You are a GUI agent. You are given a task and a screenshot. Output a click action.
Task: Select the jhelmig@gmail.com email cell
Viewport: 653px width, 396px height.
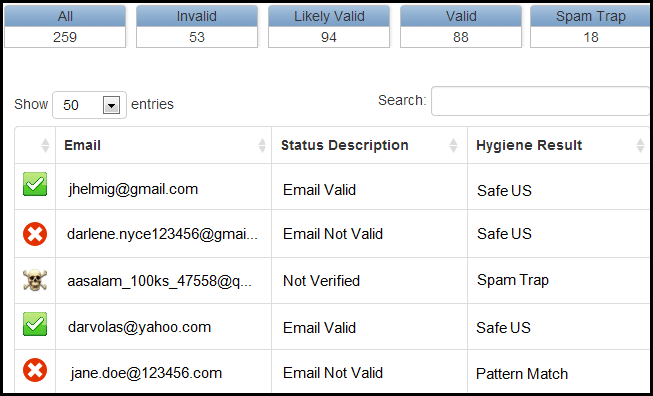tap(164, 187)
